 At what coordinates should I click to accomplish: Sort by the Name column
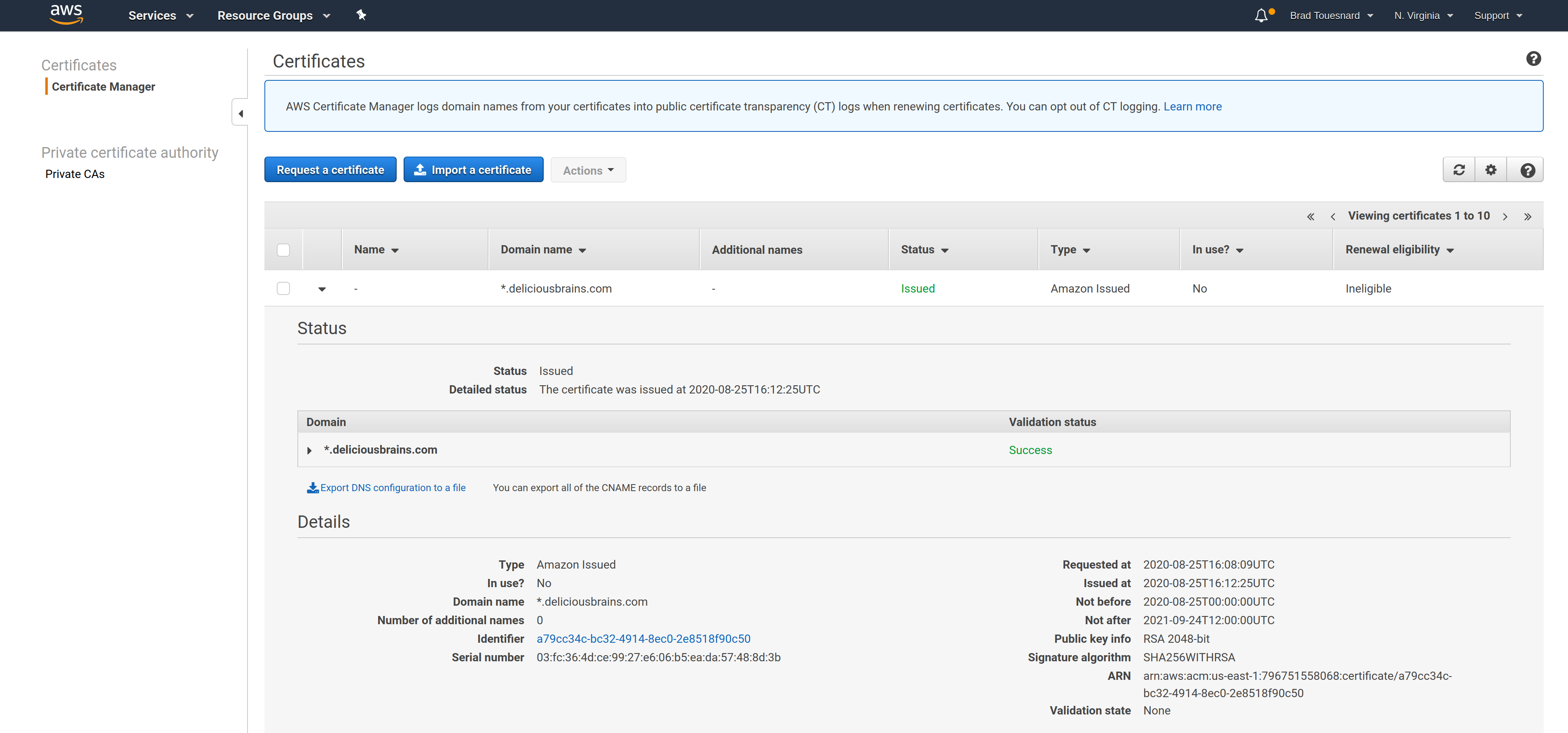pyautogui.click(x=376, y=250)
